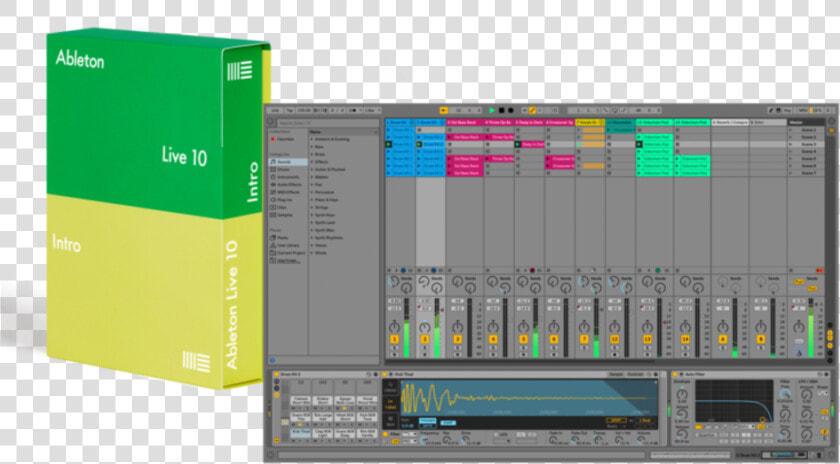The width and height of the screenshot is (840, 464).
Task: Select the 12 Wavetable track header
Action: [x=620, y=123]
